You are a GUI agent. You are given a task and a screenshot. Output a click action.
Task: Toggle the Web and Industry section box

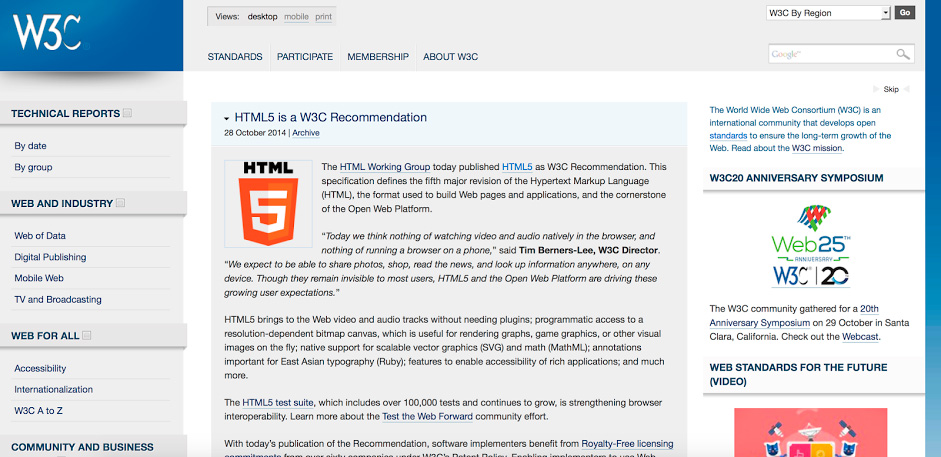(120, 203)
